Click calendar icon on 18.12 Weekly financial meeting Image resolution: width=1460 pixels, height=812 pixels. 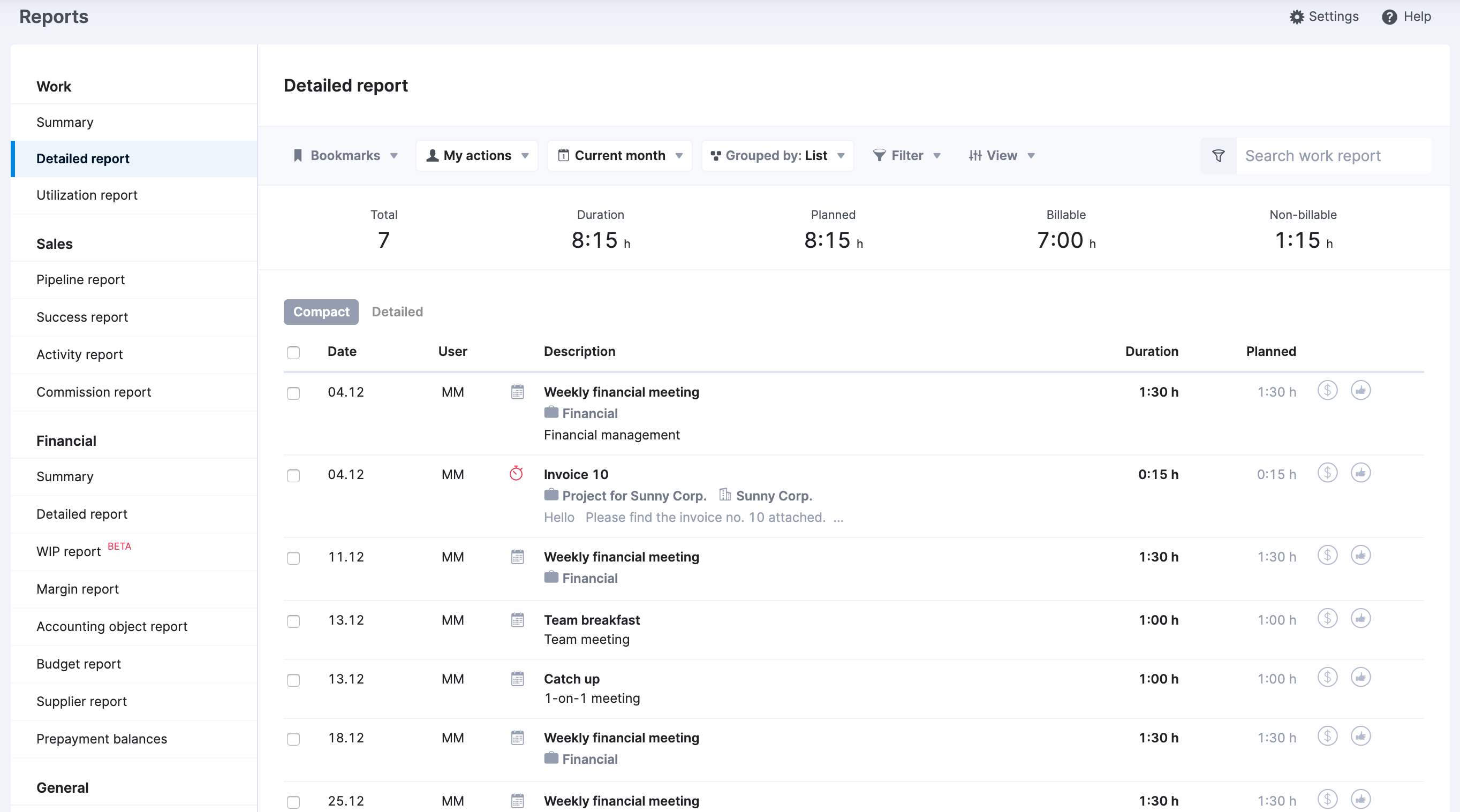tap(517, 738)
